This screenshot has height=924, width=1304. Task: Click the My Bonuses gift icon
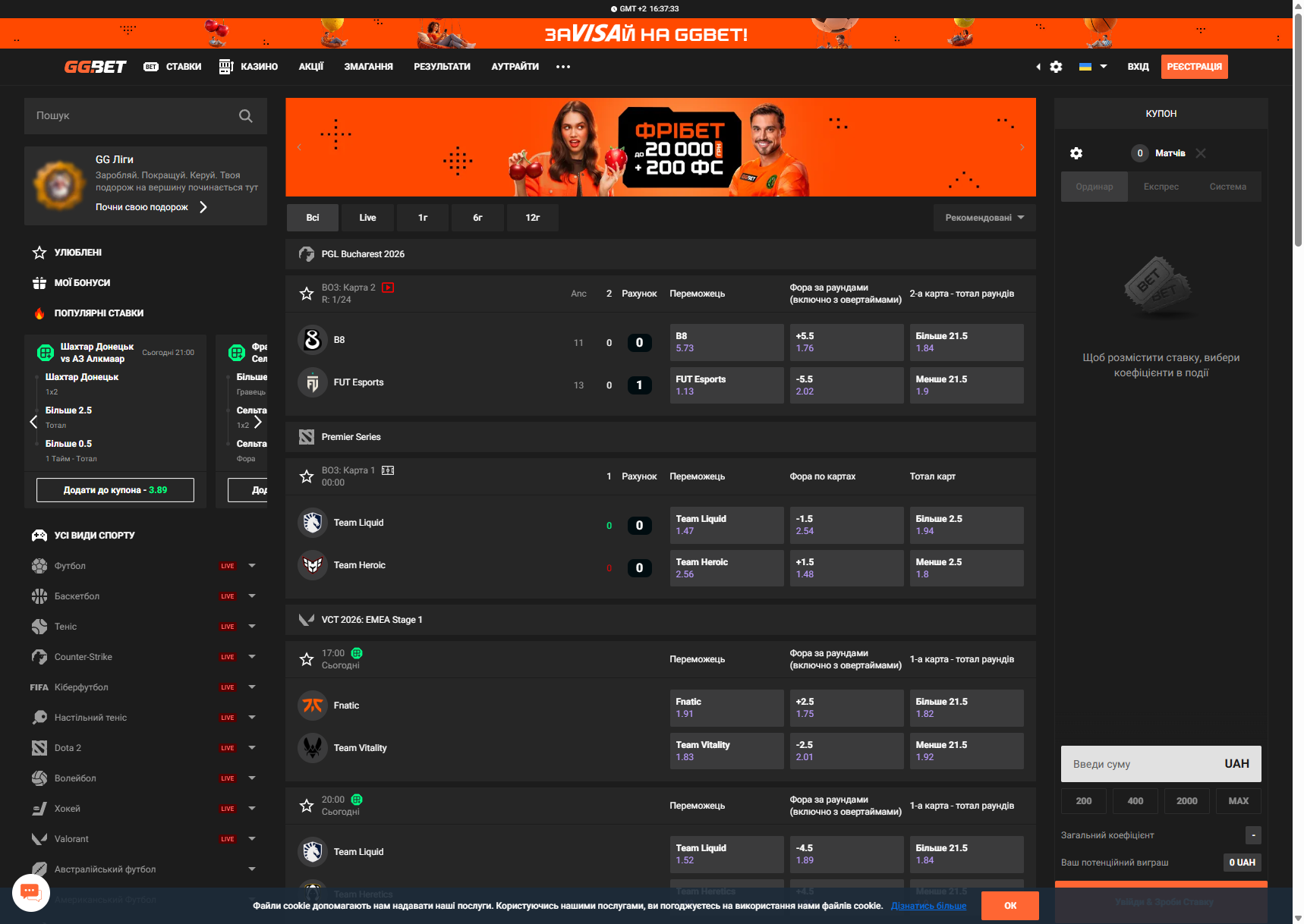(x=39, y=283)
